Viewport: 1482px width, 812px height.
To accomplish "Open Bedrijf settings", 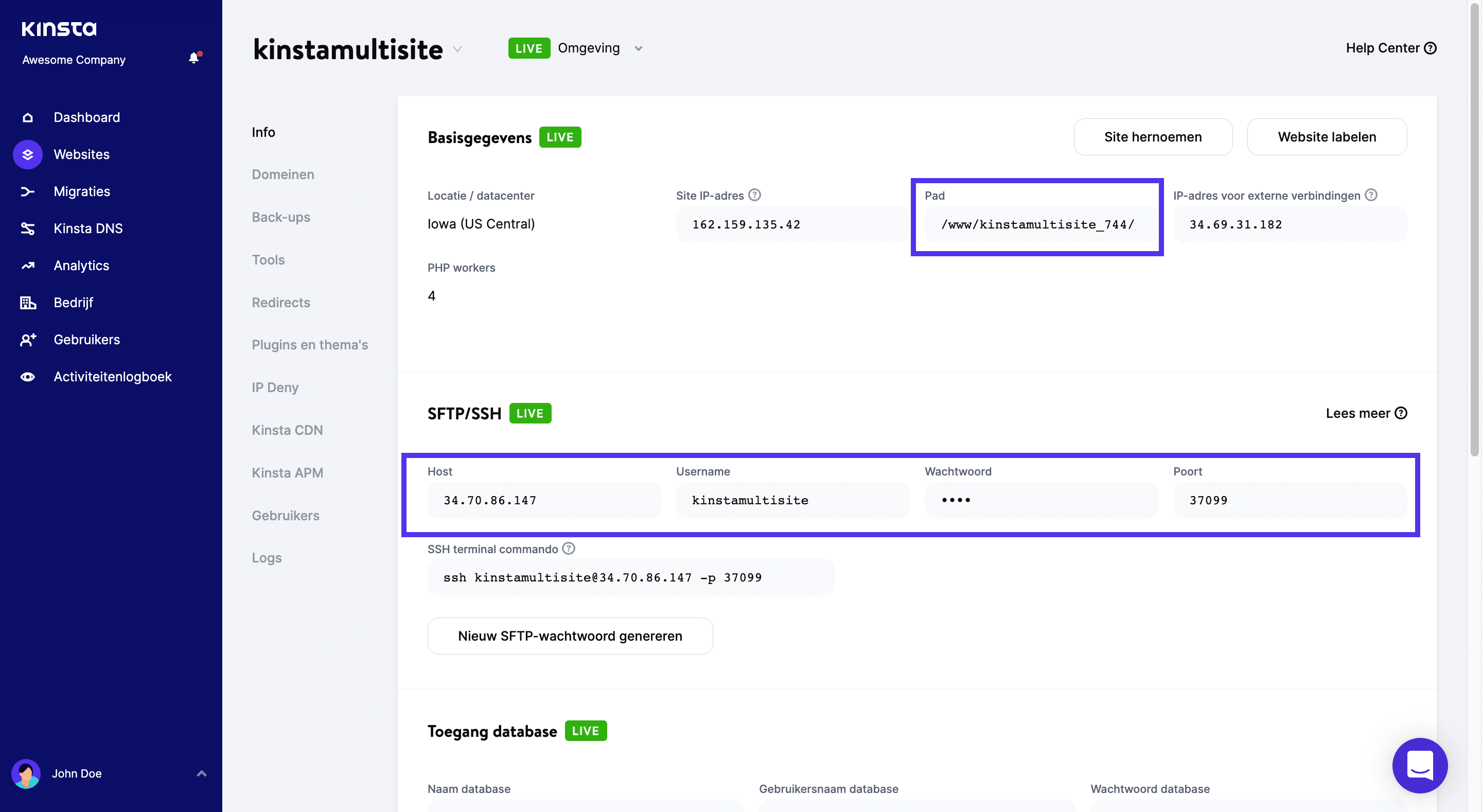I will 73,303.
